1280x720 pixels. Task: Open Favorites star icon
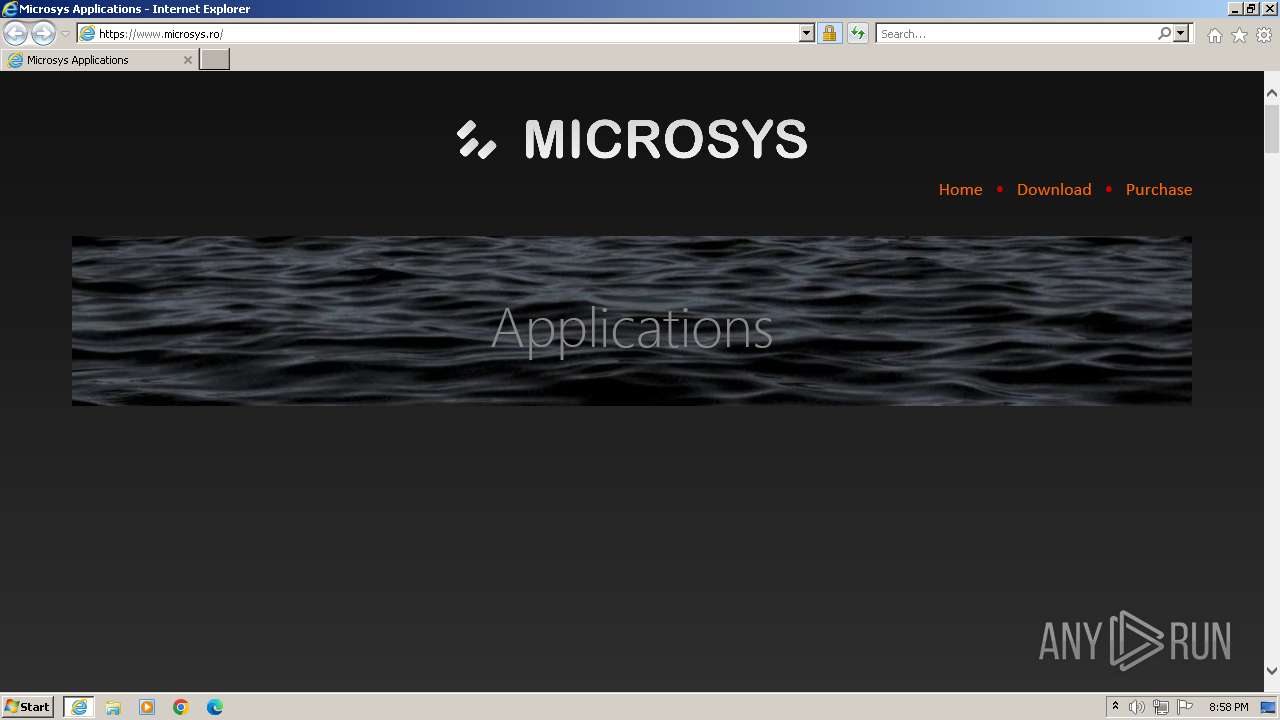pos(1239,35)
